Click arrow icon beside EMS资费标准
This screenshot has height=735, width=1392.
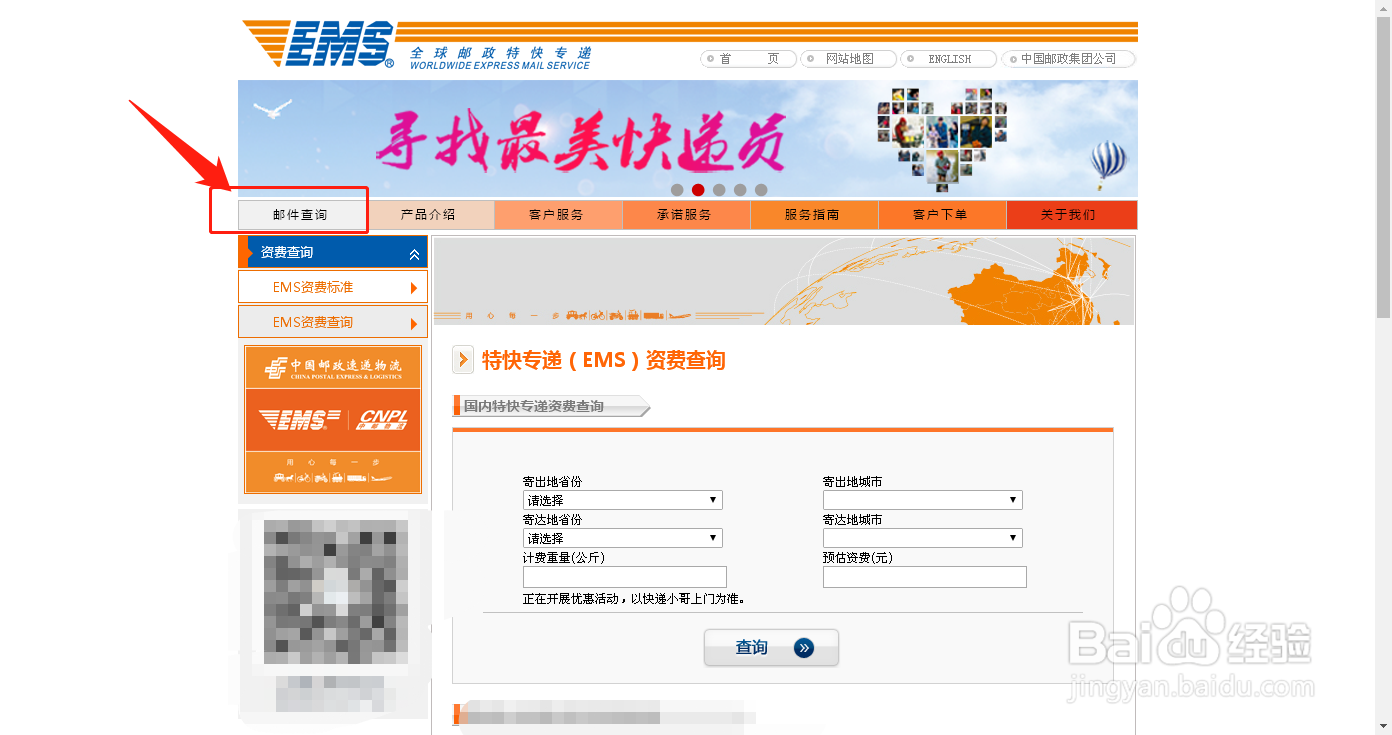pyautogui.click(x=414, y=288)
